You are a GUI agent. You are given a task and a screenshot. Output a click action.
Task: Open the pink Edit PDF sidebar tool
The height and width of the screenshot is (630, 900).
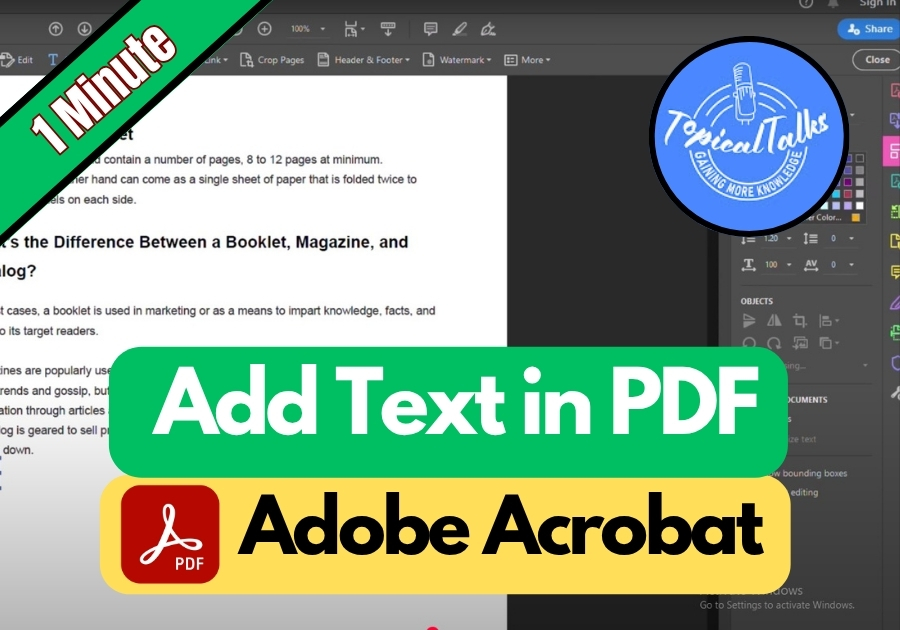pos(891,151)
